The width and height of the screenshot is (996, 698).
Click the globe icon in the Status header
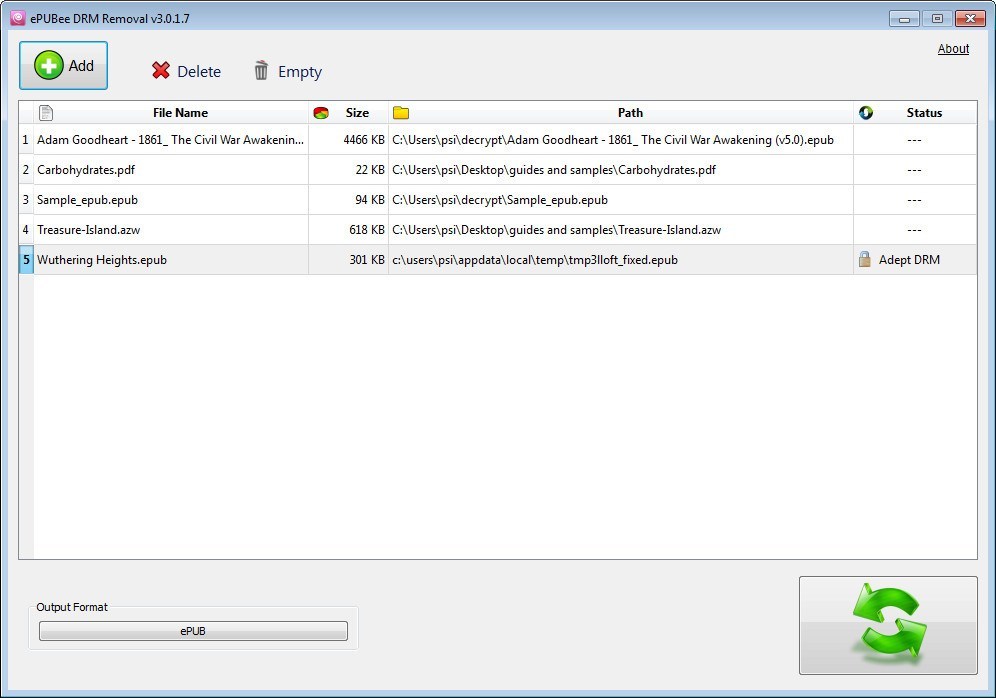pyautogui.click(x=864, y=112)
